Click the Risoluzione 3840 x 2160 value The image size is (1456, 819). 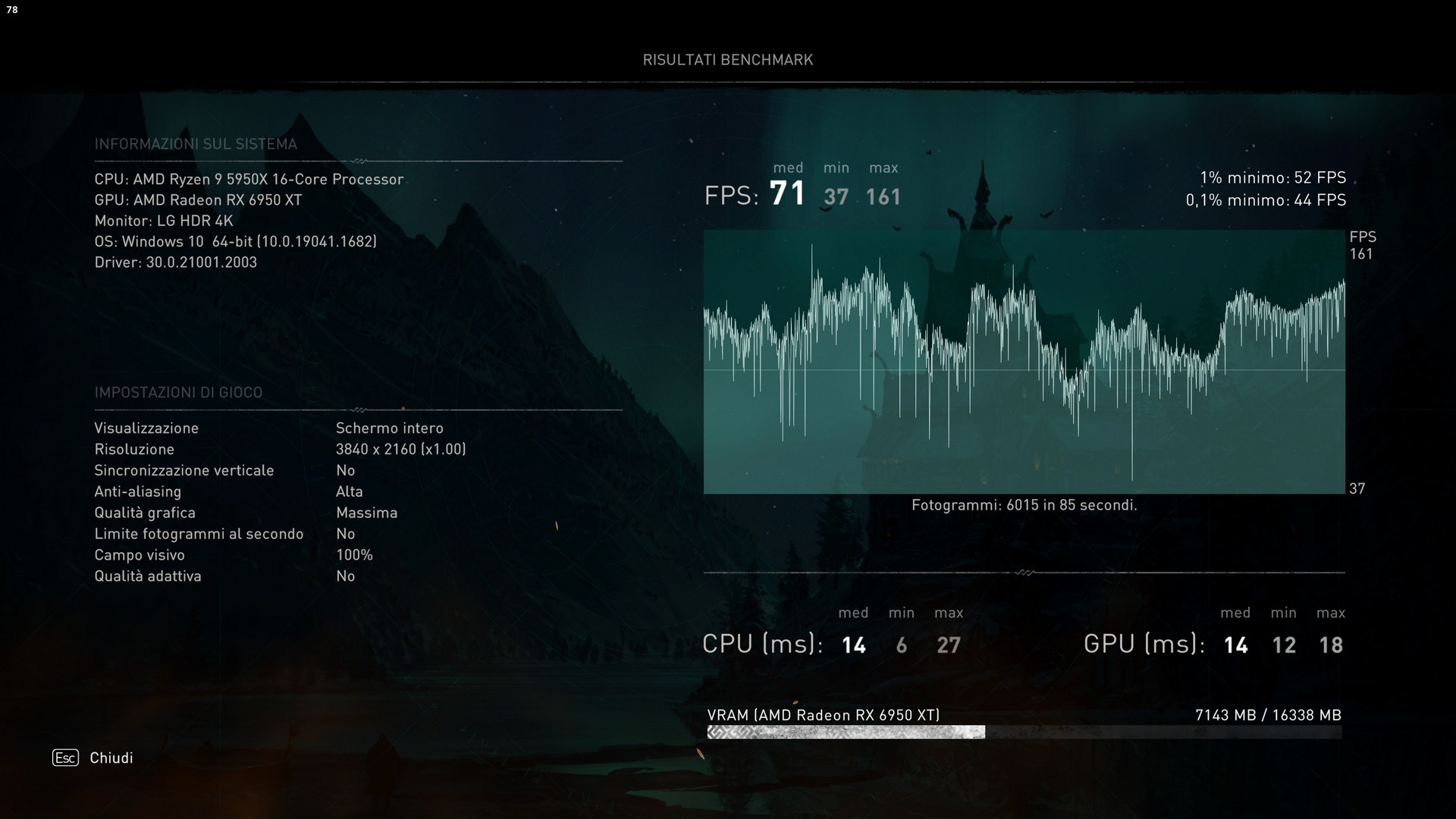click(x=400, y=449)
